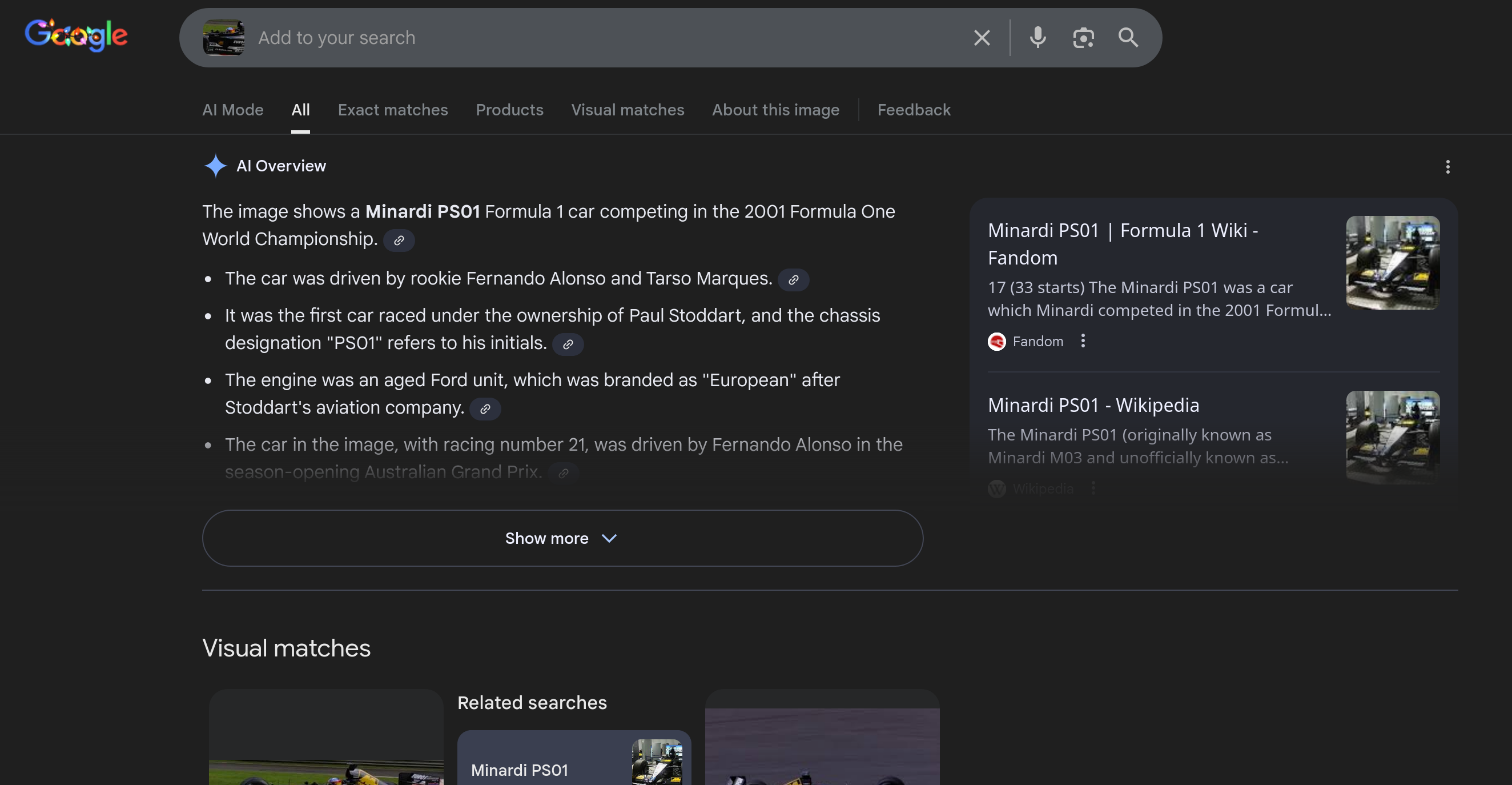Open the three-dot menu beside Wikipedia
The width and height of the screenshot is (1512, 785).
click(1093, 488)
